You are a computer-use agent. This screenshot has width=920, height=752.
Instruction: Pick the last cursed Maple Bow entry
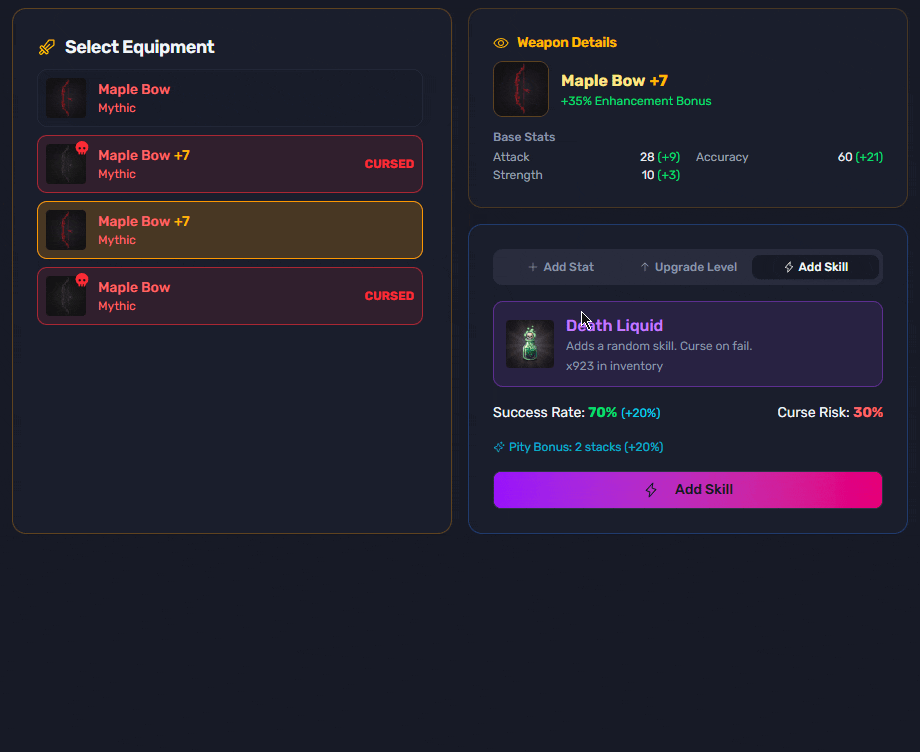point(230,296)
